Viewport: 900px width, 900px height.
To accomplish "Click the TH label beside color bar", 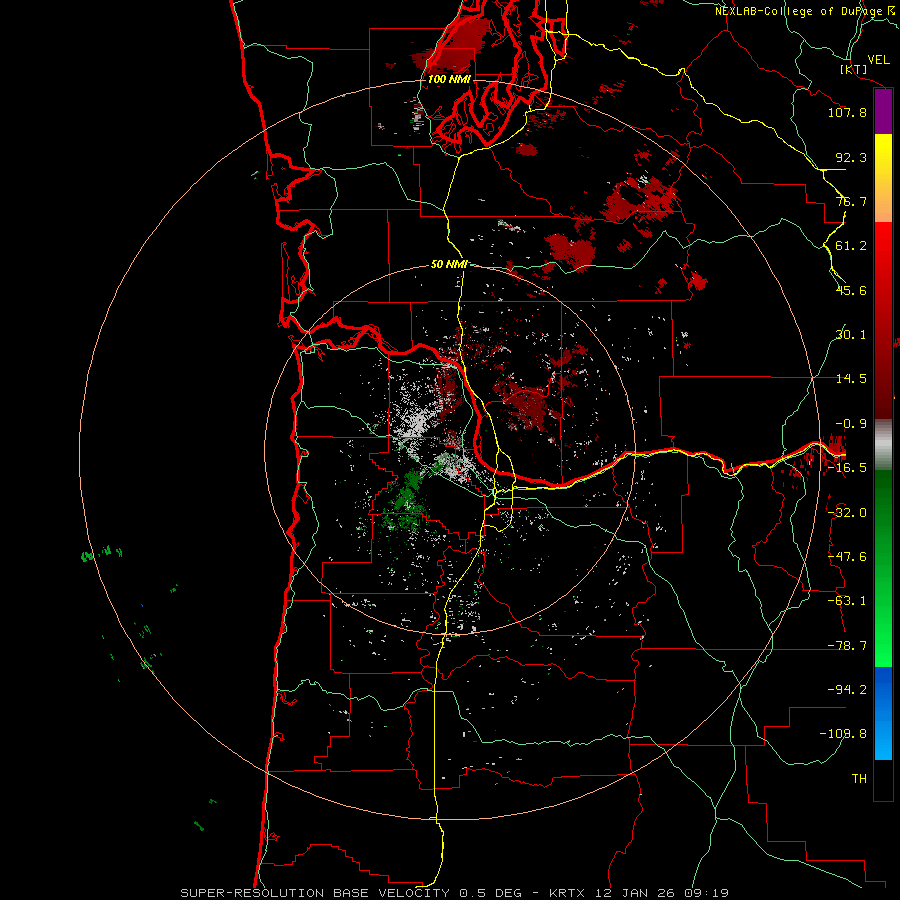I will tap(859, 779).
